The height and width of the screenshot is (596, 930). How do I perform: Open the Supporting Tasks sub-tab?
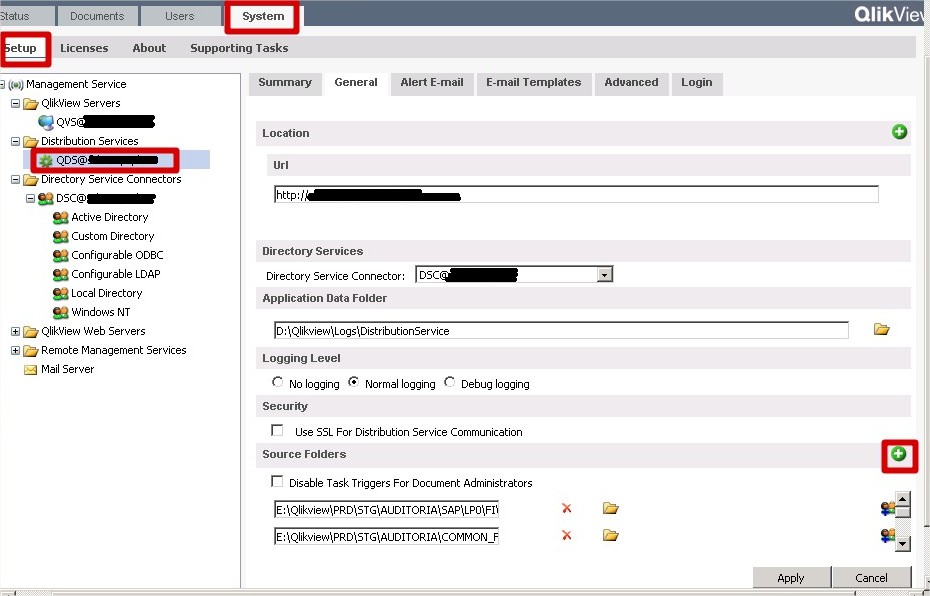pyautogui.click(x=239, y=48)
